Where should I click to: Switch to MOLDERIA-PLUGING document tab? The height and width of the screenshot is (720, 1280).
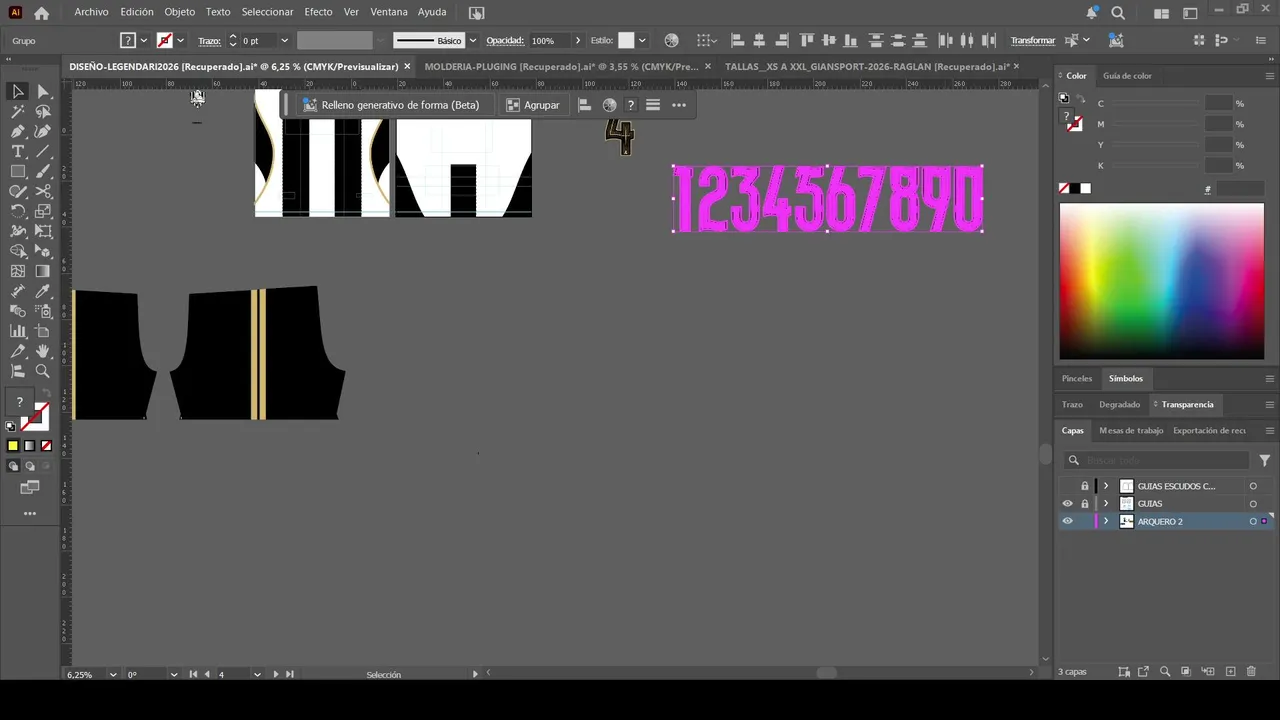point(561,67)
